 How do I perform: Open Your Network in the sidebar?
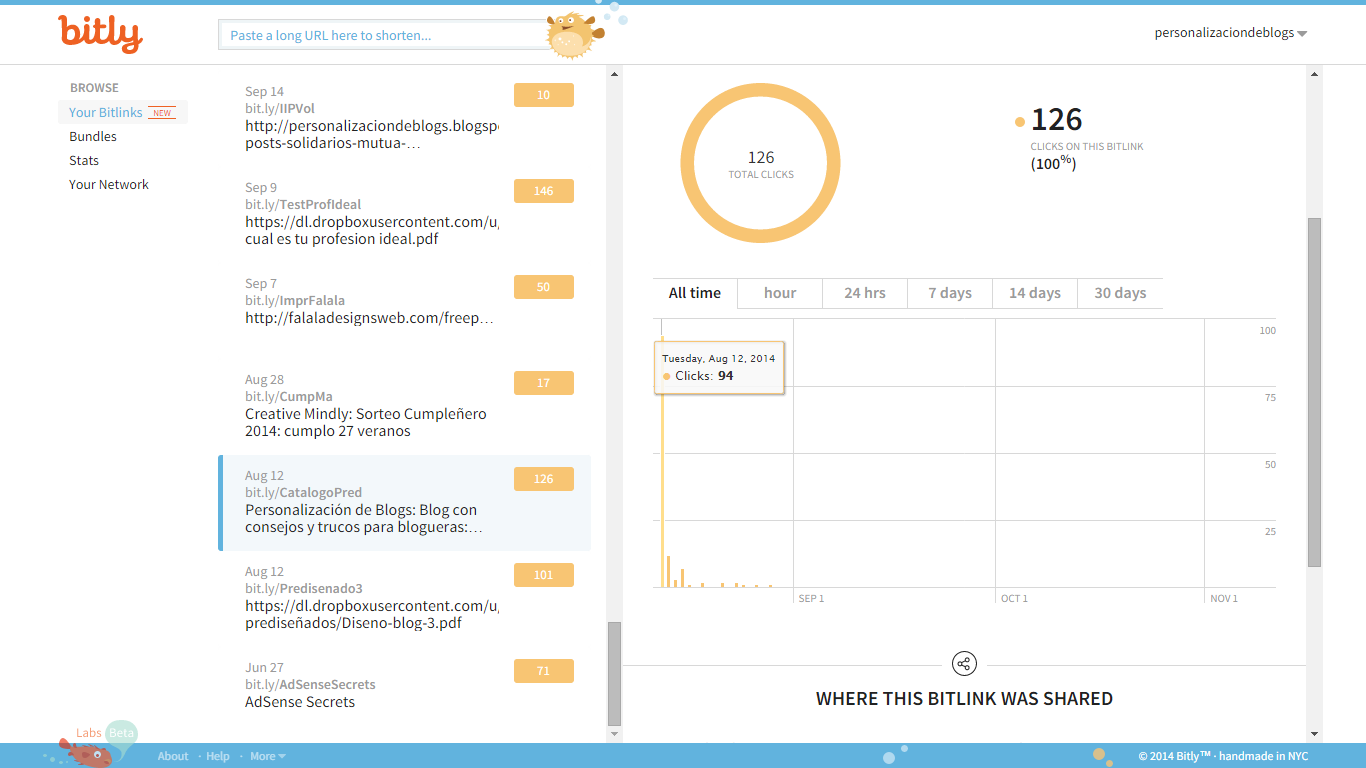(109, 184)
